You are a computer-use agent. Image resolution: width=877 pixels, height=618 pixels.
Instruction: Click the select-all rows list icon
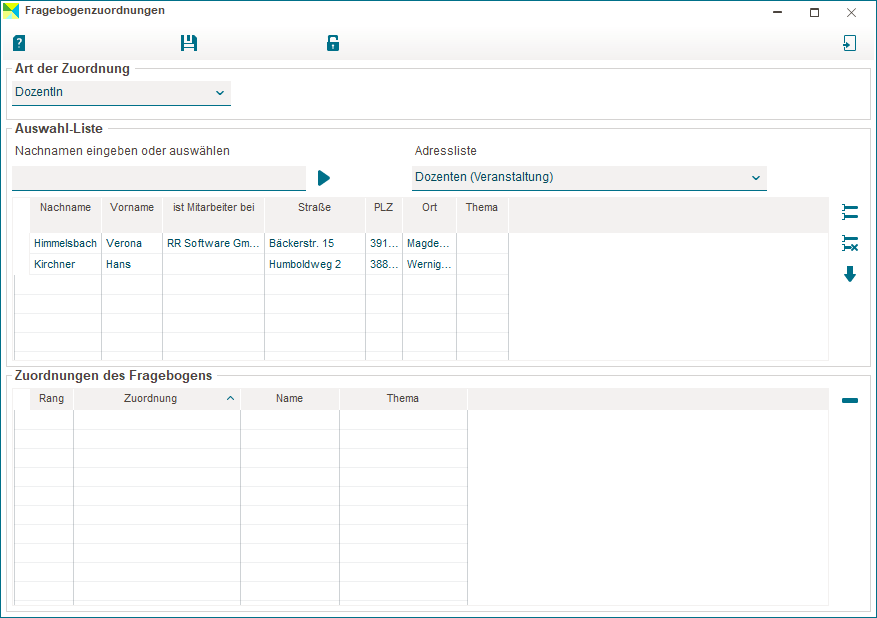(850, 212)
